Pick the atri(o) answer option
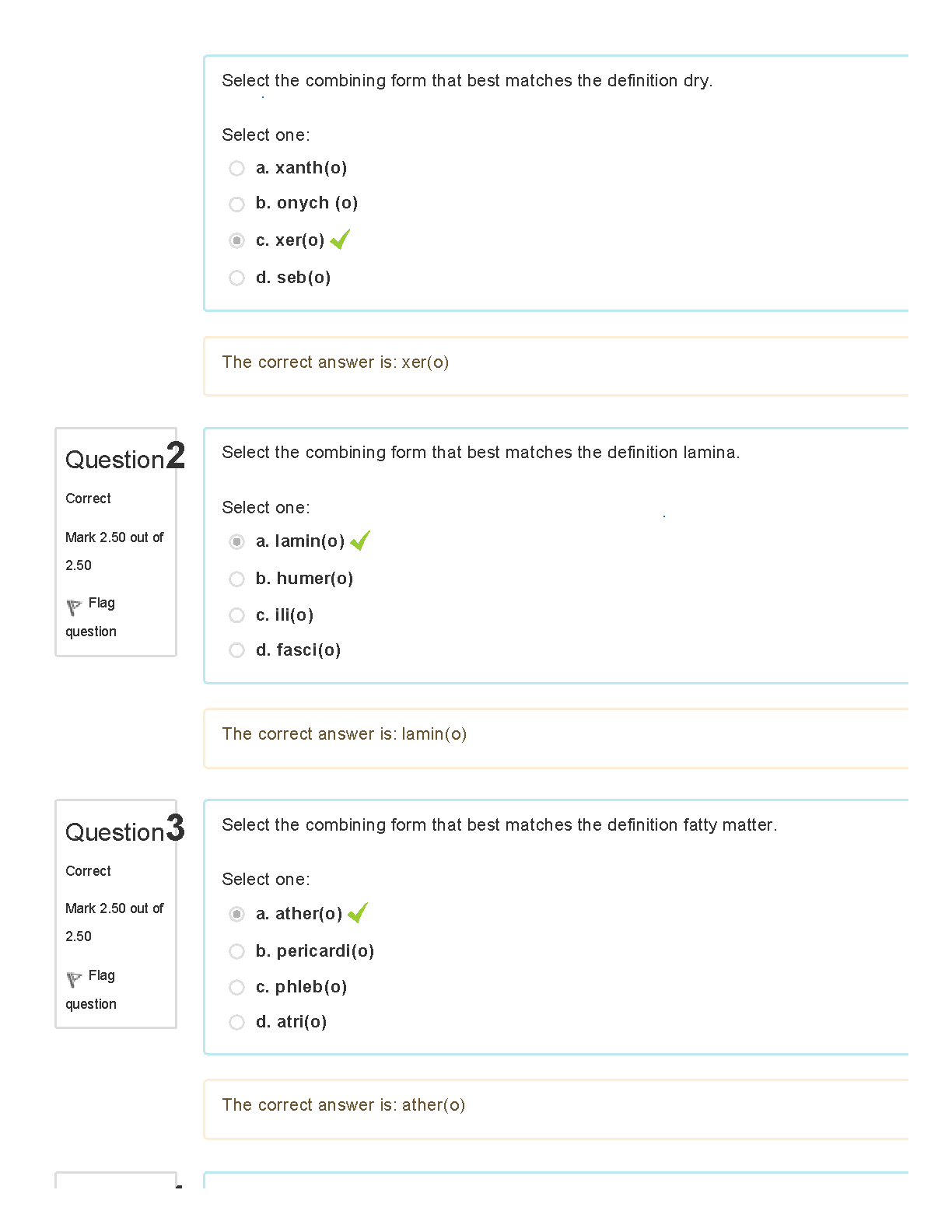Image resolution: width=952 pixels, height=1232 pixels. [236, 1023]
